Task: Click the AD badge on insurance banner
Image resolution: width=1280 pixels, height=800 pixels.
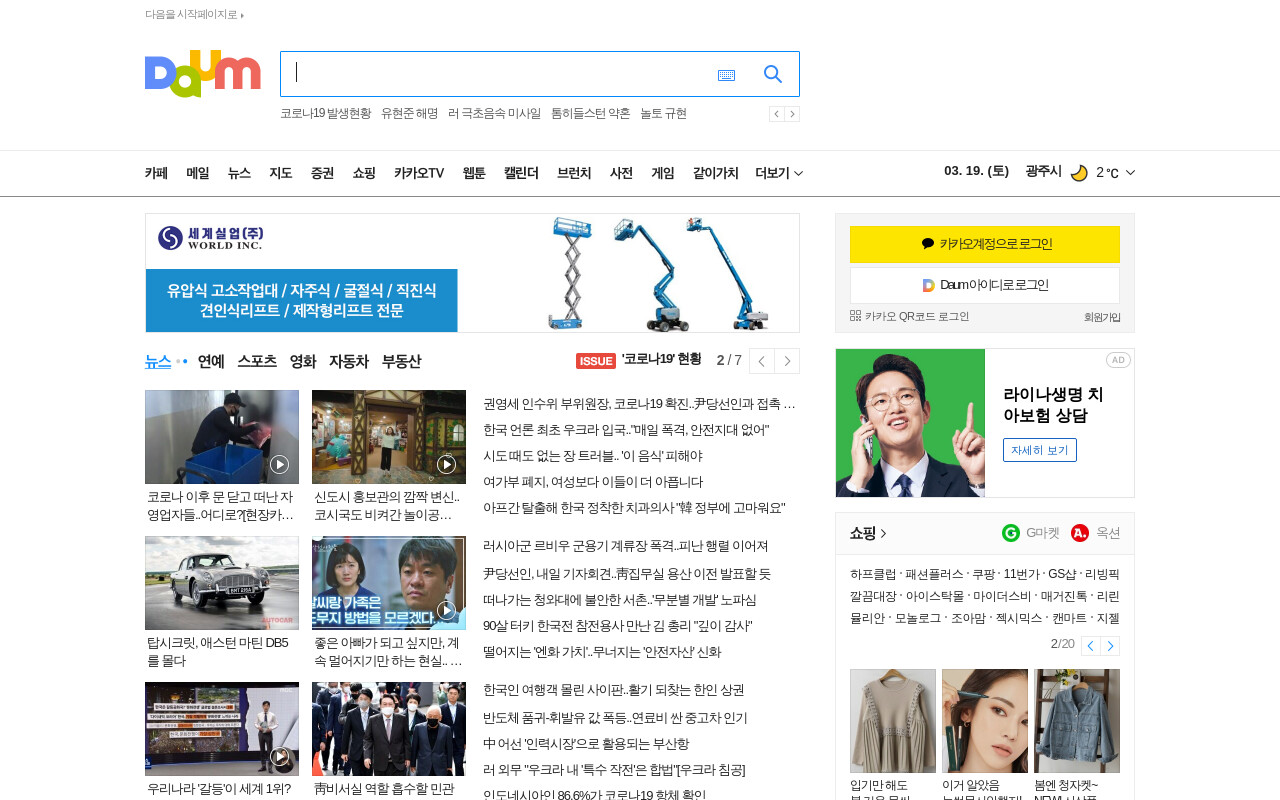Action: pyautogui.click(x=1118, y=360)
